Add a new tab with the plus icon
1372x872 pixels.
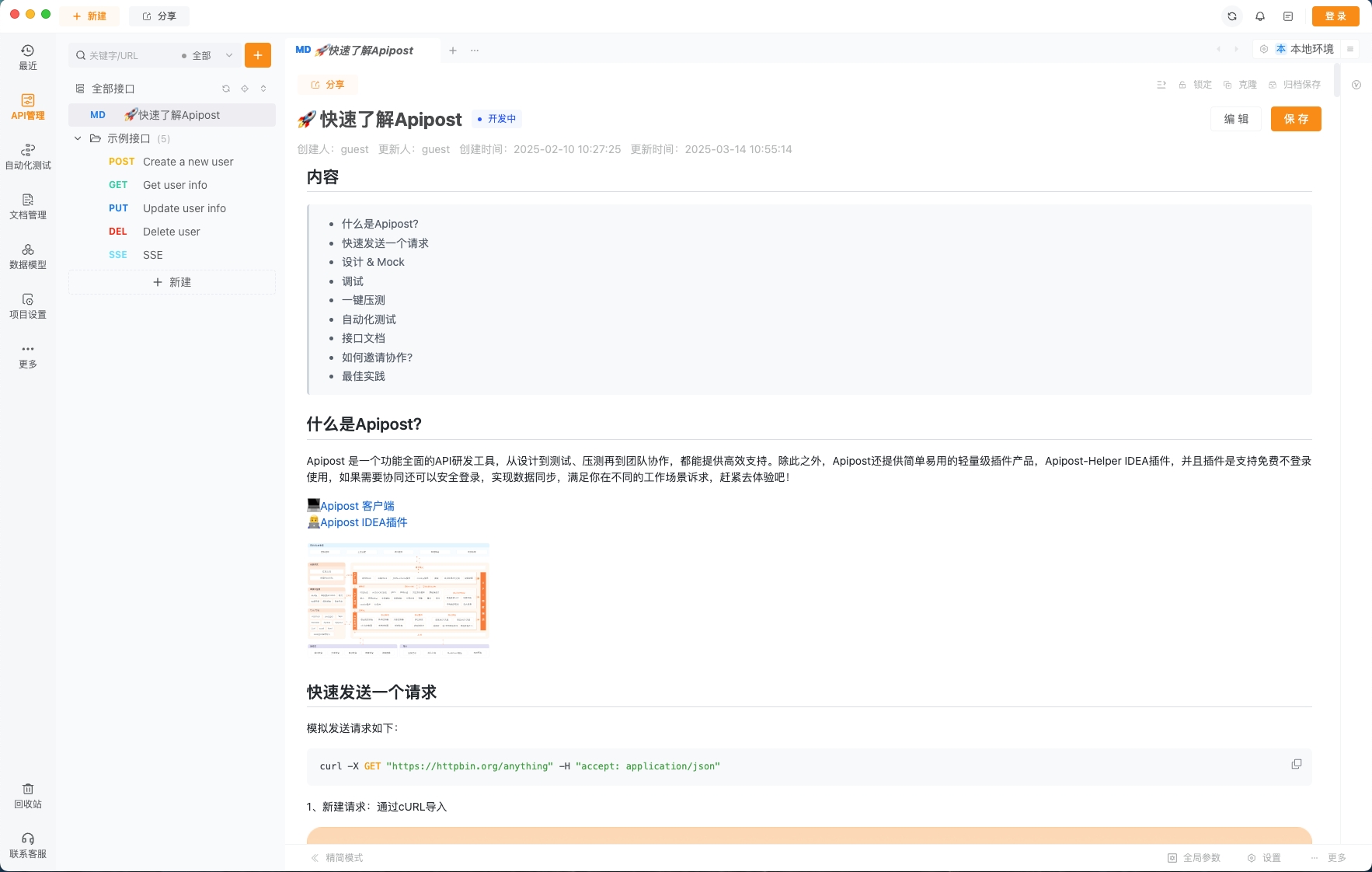[453, 51]
